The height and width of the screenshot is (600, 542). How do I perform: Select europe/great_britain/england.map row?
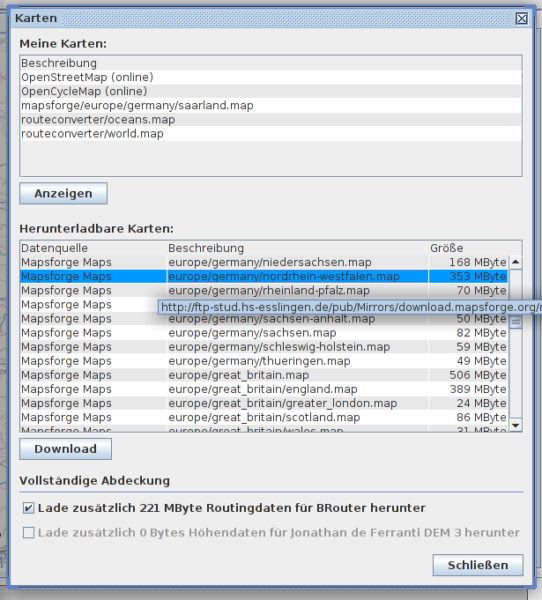tap(264, 389)
